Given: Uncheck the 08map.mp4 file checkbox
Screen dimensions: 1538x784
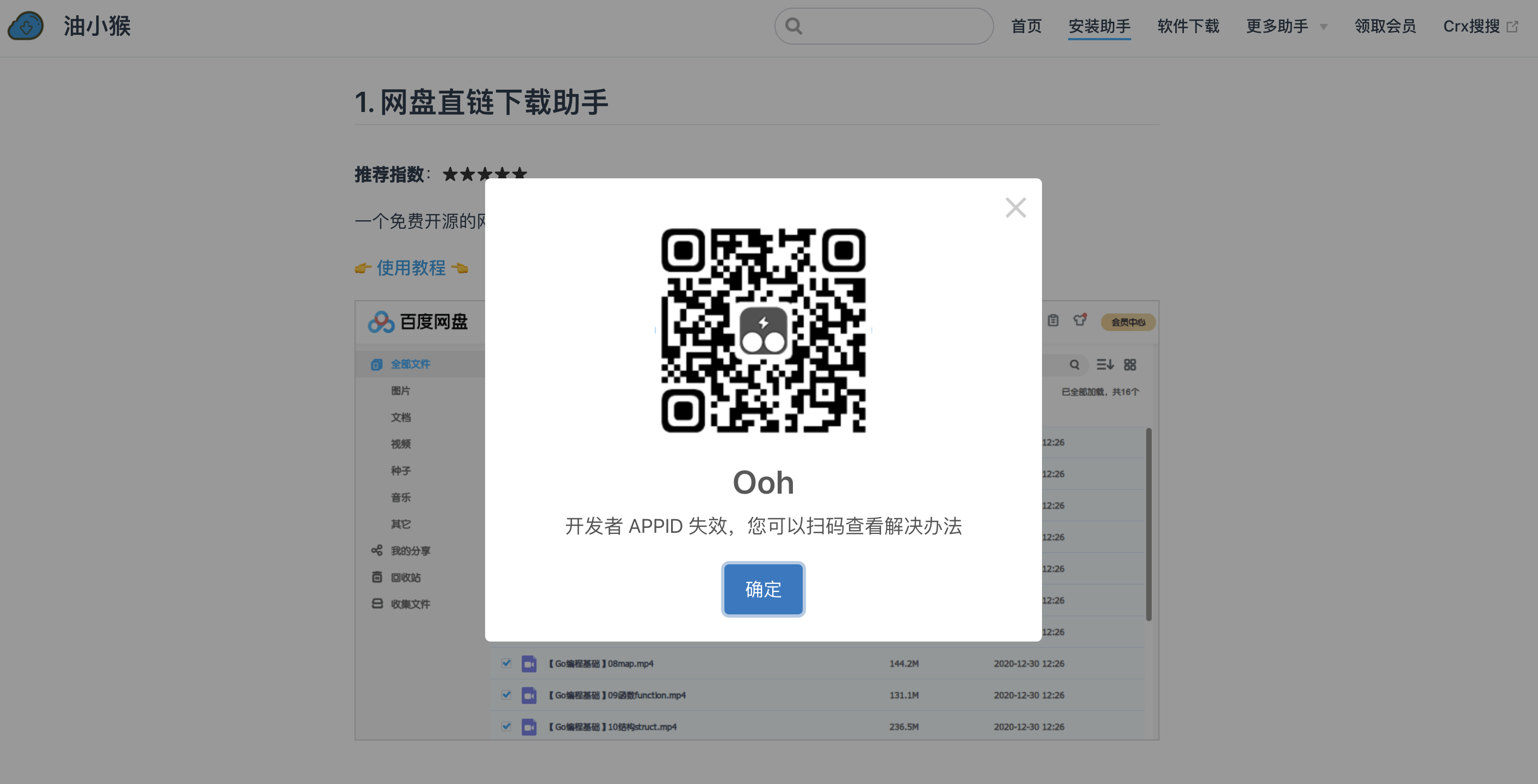Looking at the screenshot, I should [x=507, y=663].
